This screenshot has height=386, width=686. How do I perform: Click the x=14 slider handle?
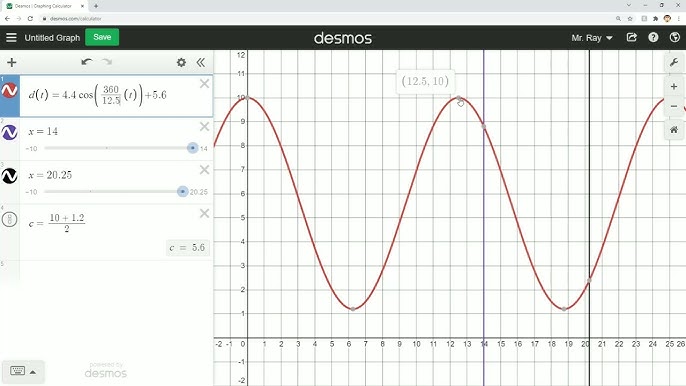[192, 148]
